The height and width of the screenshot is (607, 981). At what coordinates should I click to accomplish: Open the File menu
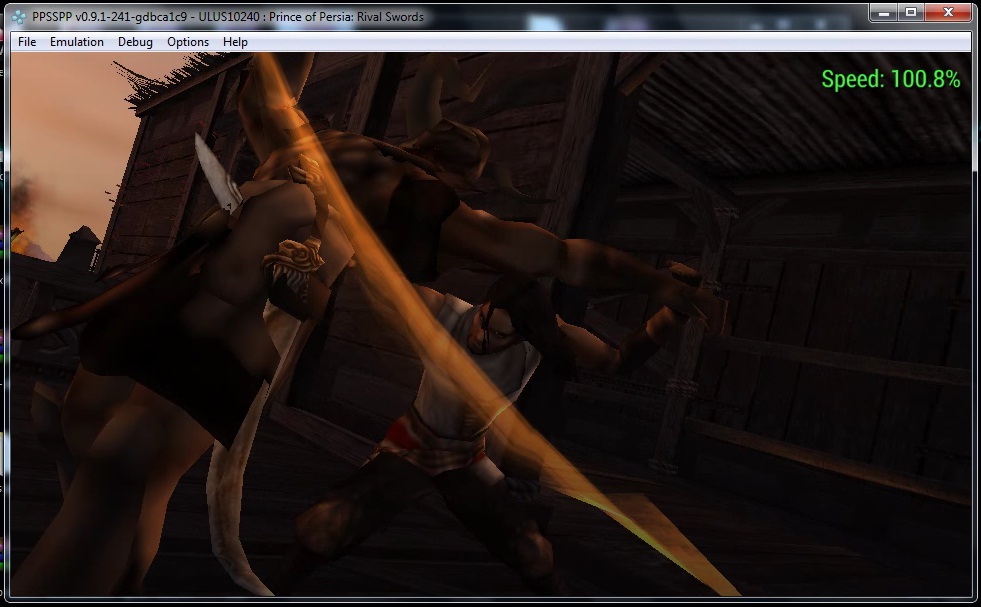[27, 42]
